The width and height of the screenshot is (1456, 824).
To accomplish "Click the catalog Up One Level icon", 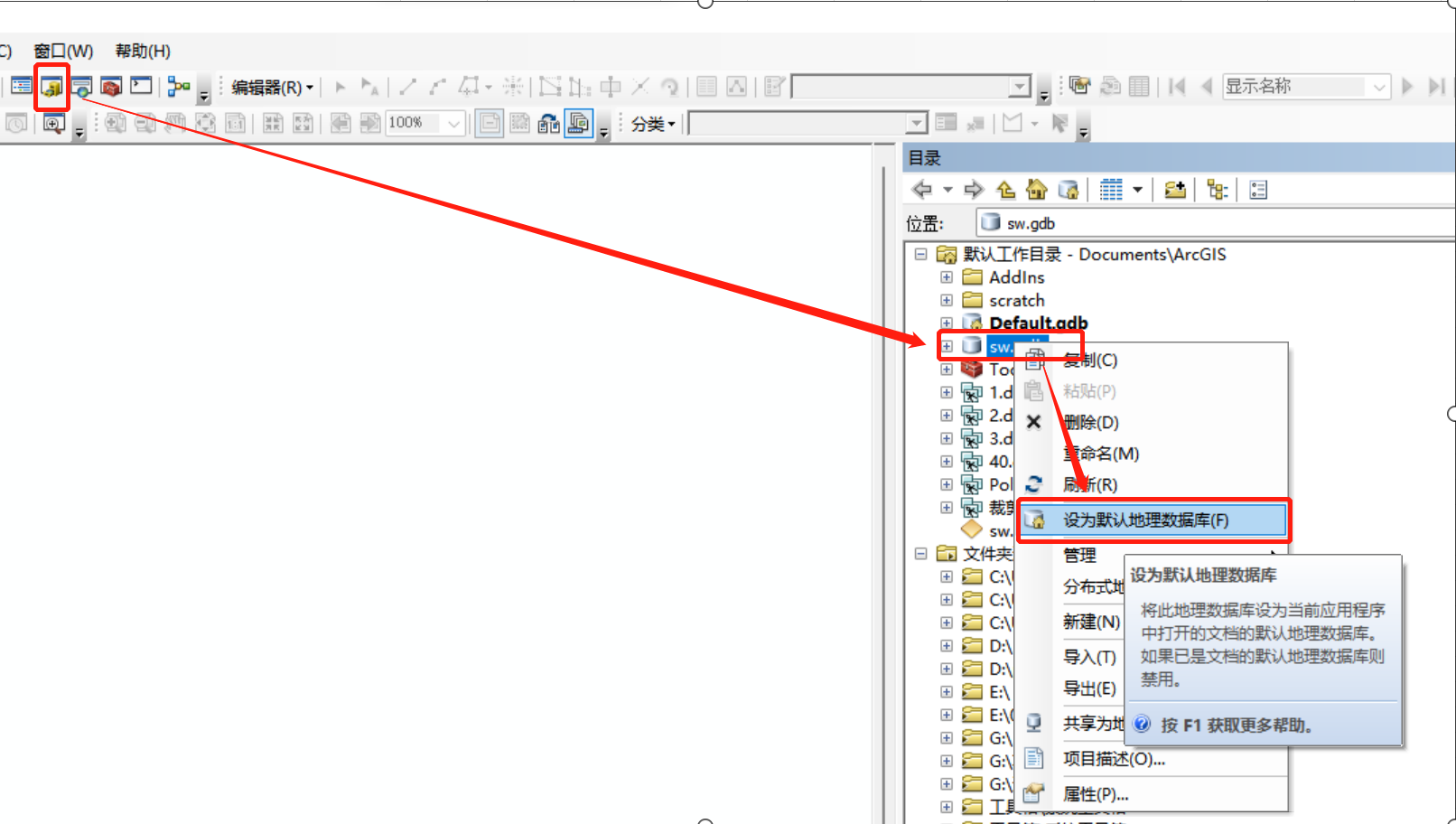I will click(x=1005, y=190).
